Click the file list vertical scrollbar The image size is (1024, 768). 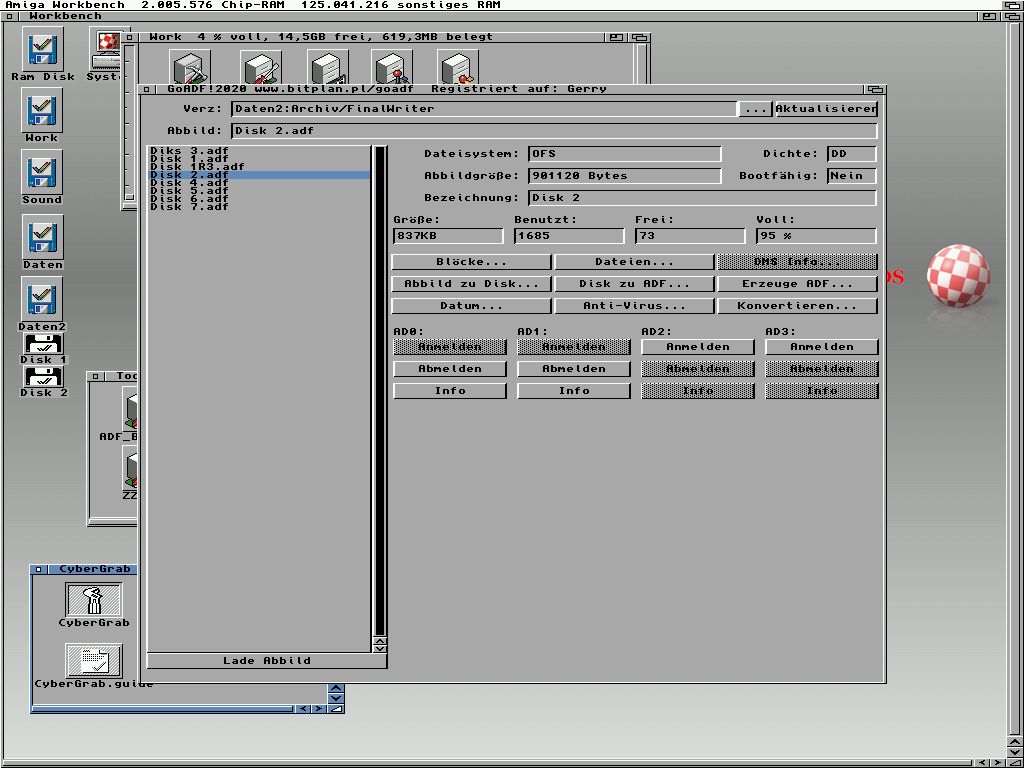point(380,391)
